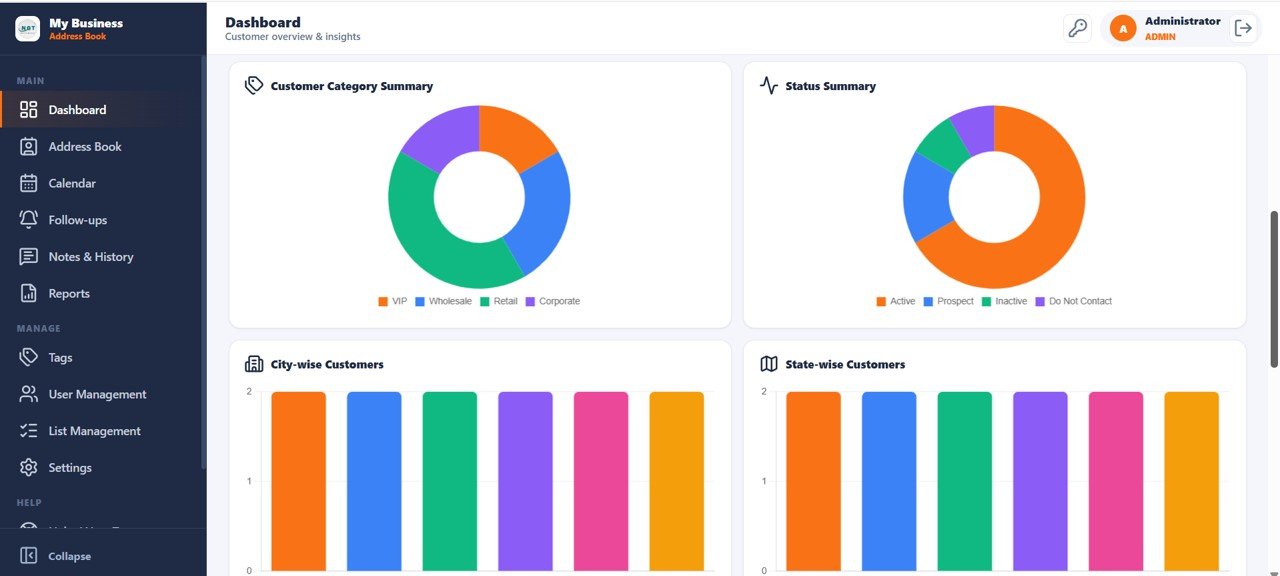Click the blue bar in State-wise Customers
The height and width of the screenshot is (576, 1280).
point(889,481)
